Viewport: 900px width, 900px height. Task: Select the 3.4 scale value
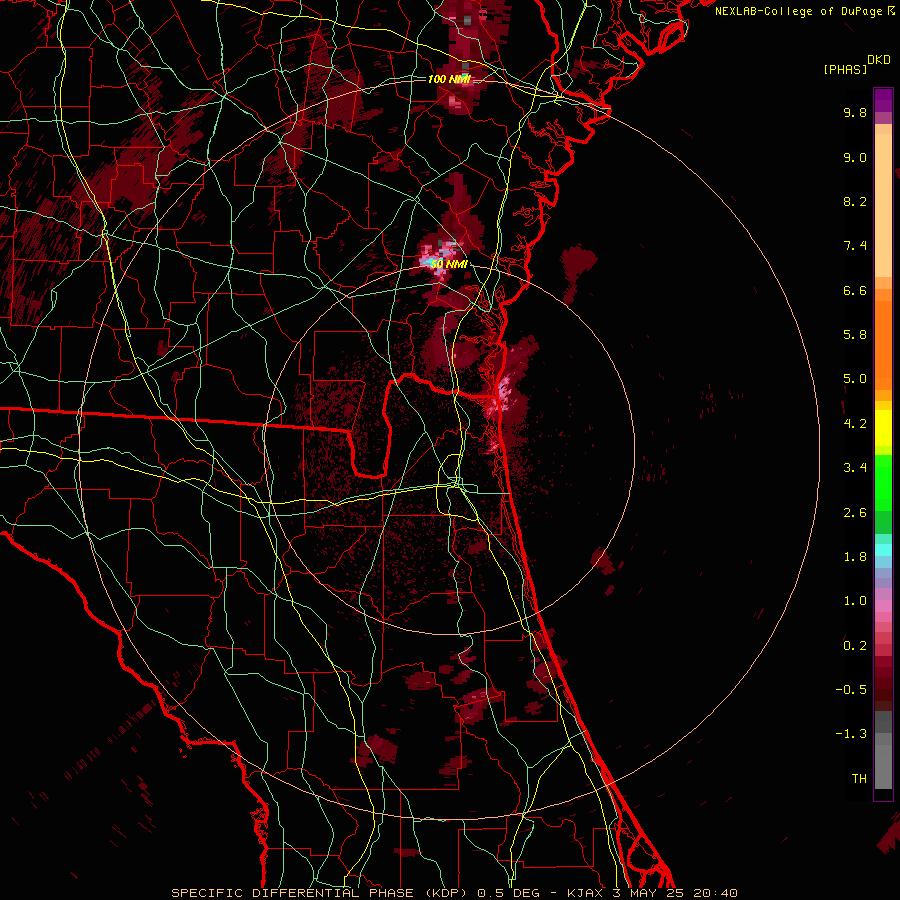855,468
